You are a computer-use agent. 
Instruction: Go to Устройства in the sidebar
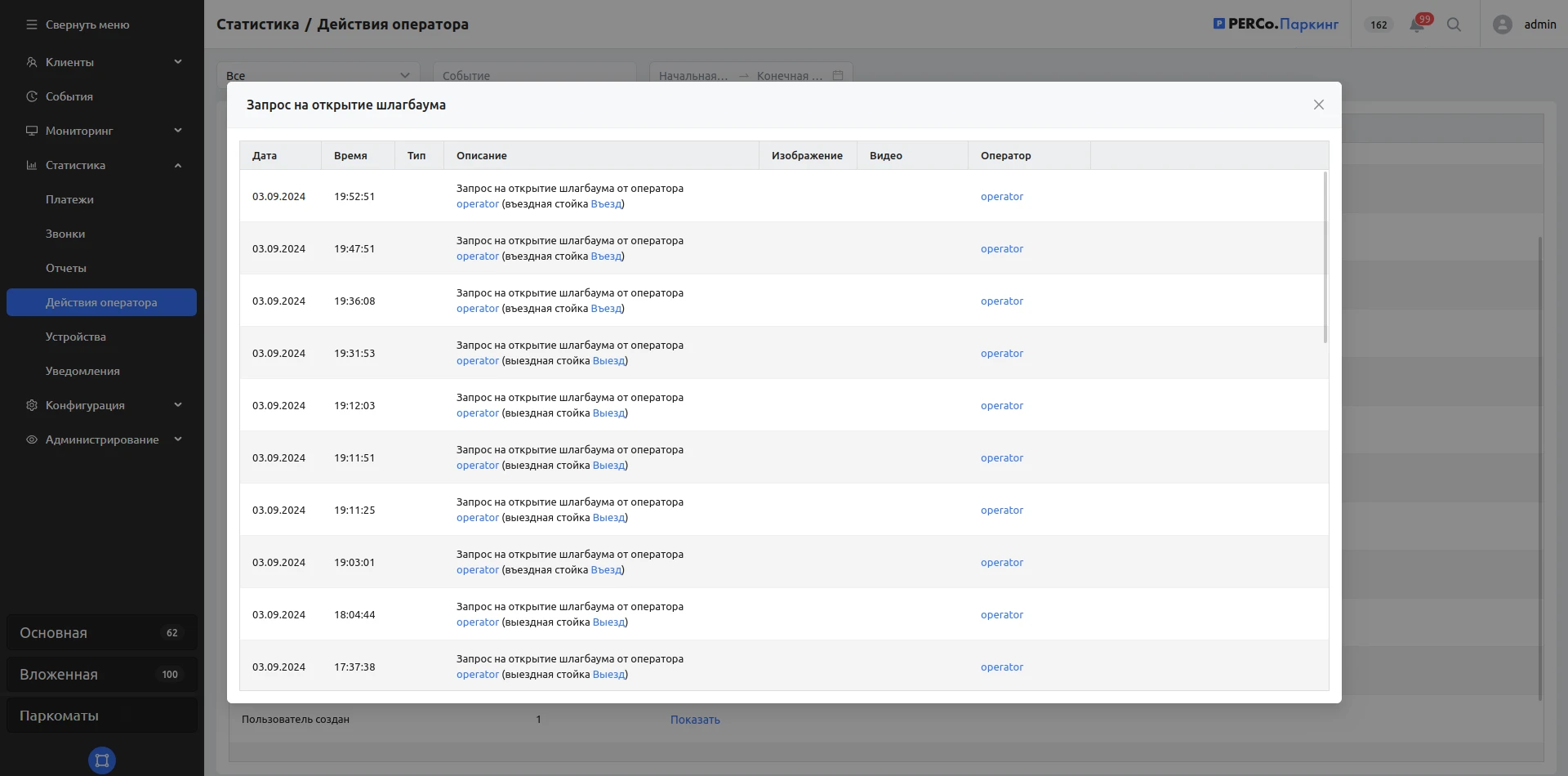[x=76, y=337]
